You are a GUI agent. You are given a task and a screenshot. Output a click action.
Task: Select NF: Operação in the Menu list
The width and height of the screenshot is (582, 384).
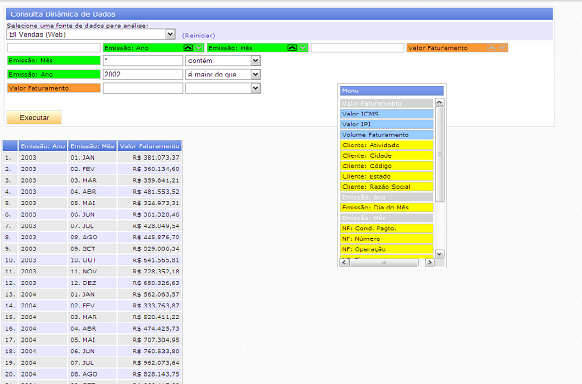tap(386, 249)
